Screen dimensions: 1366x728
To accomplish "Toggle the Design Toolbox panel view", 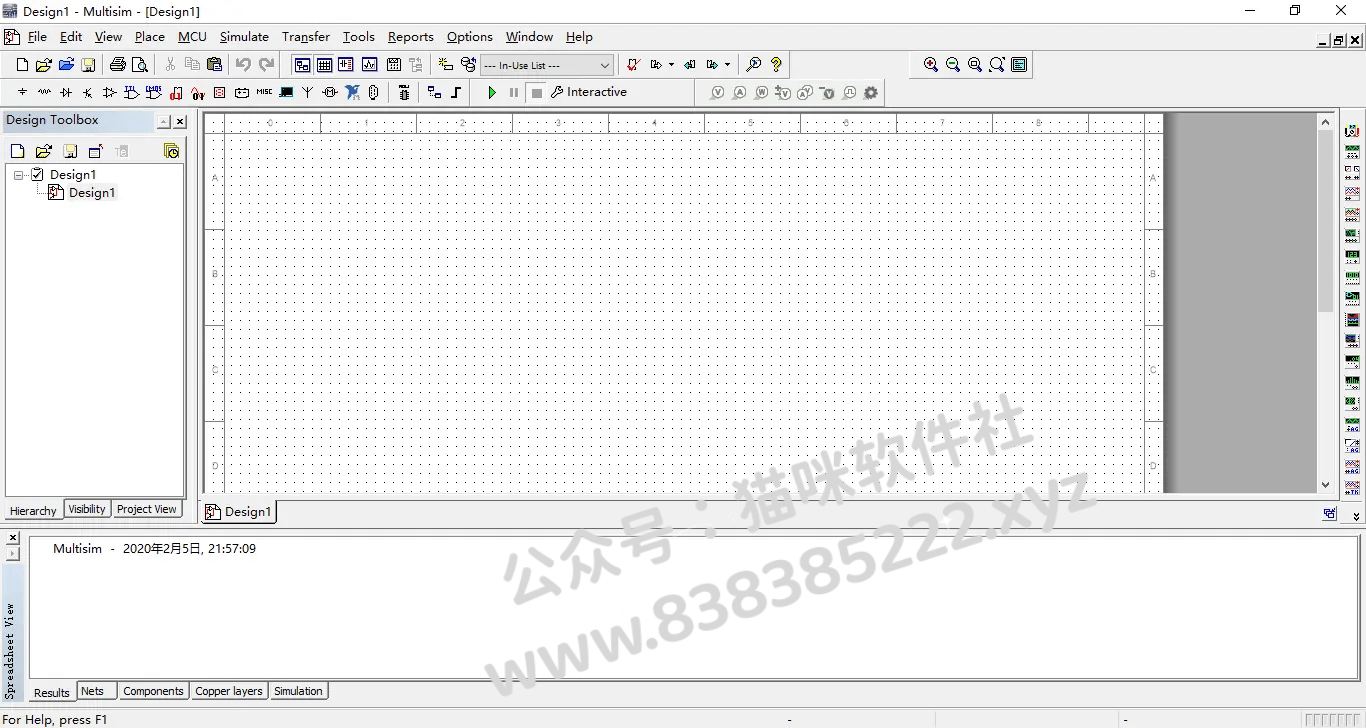I will [301, 65].
